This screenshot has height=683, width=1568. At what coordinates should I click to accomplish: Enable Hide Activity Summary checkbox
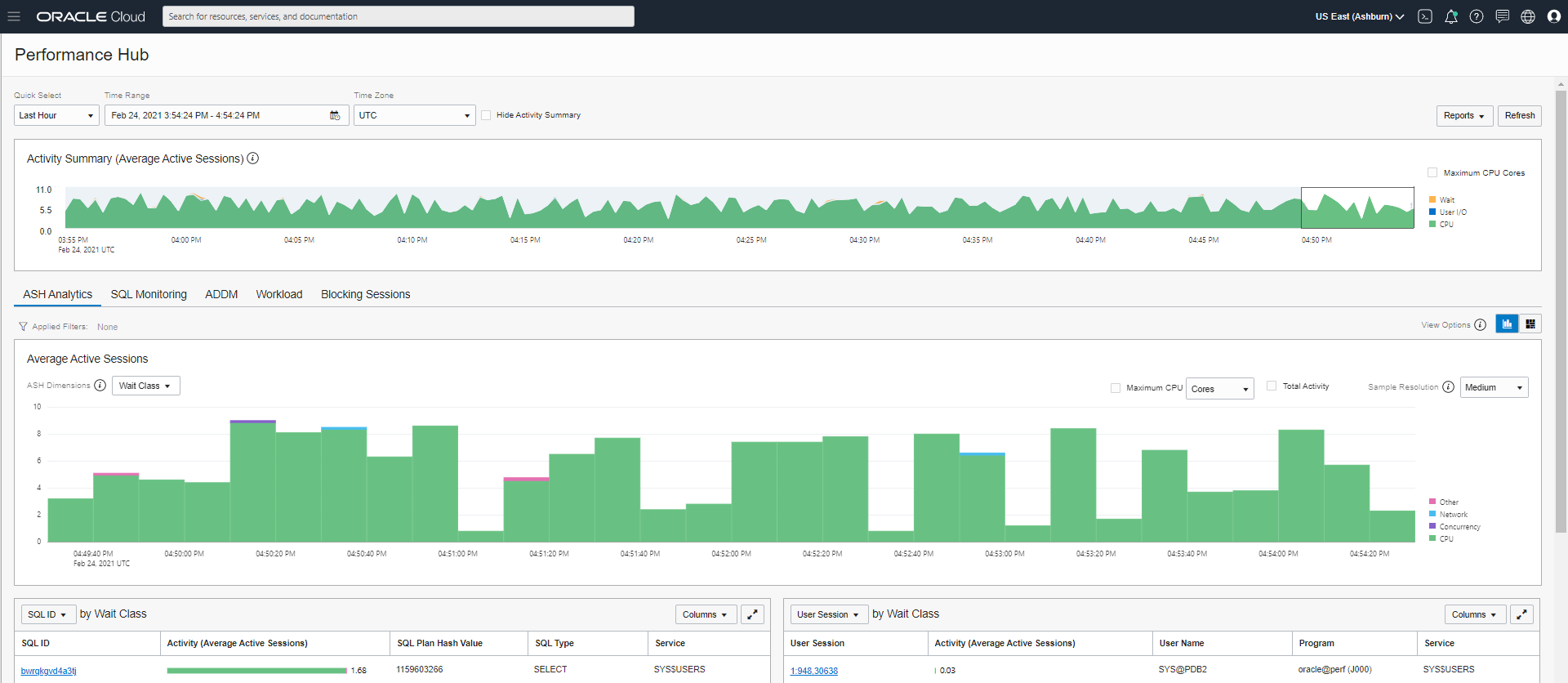point(486,115)
